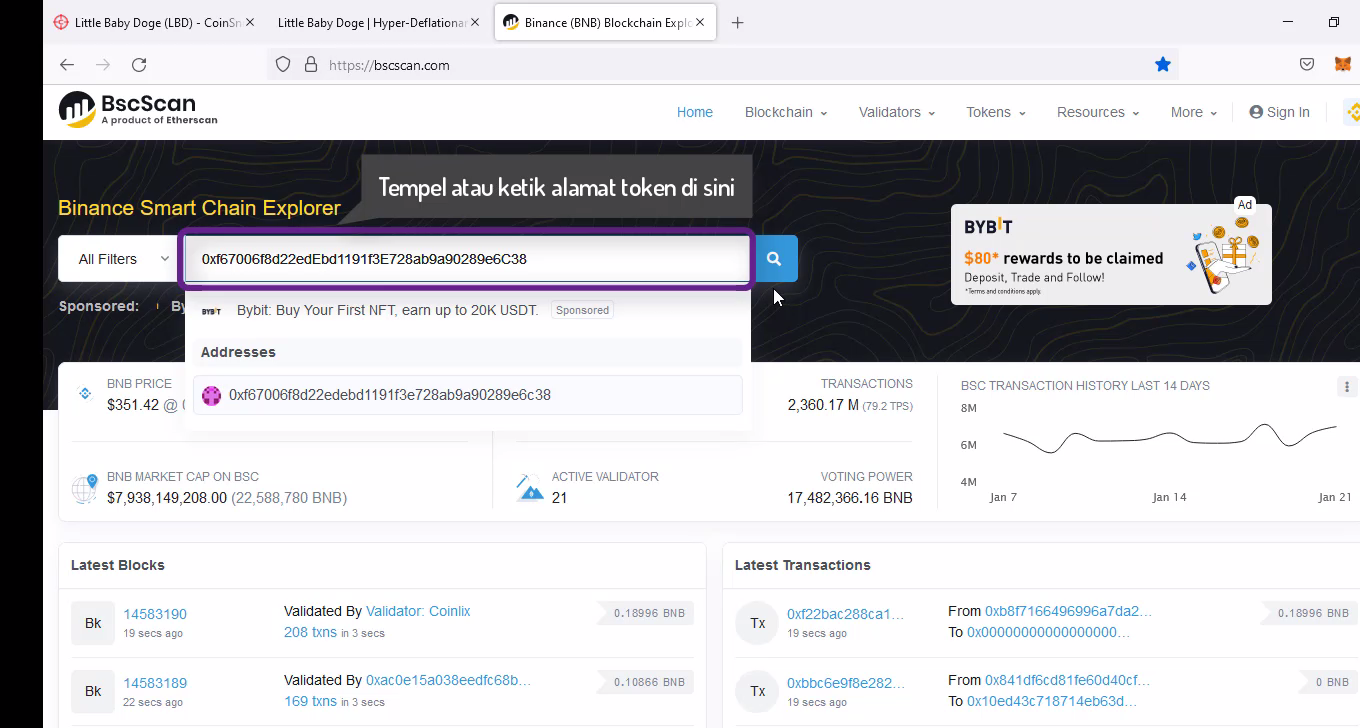Open chart options three-dot menu
This screenshot has width=1360, height=728.
tap(1346, 387)
